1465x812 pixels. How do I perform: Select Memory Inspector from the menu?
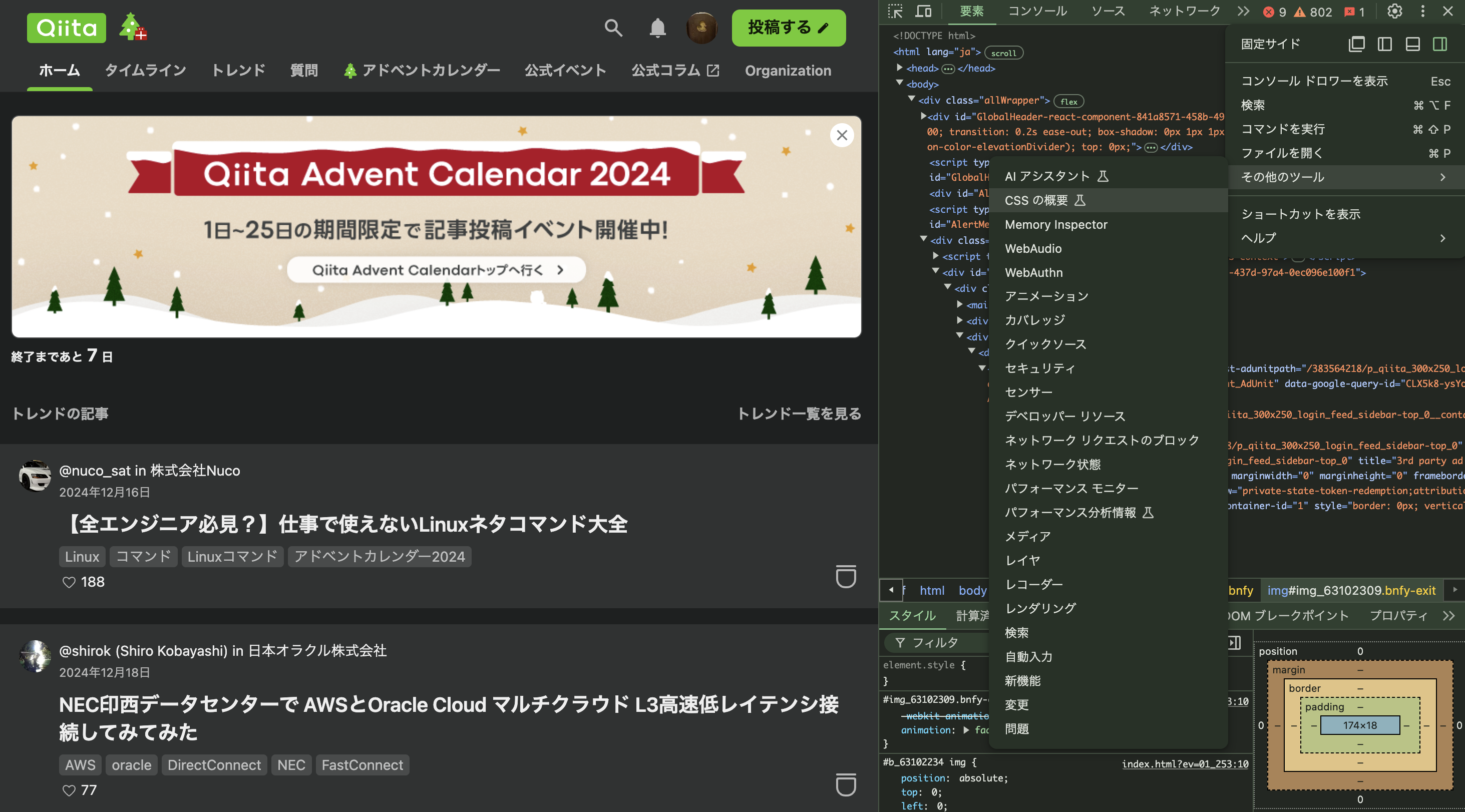(x=1056, y=224)
